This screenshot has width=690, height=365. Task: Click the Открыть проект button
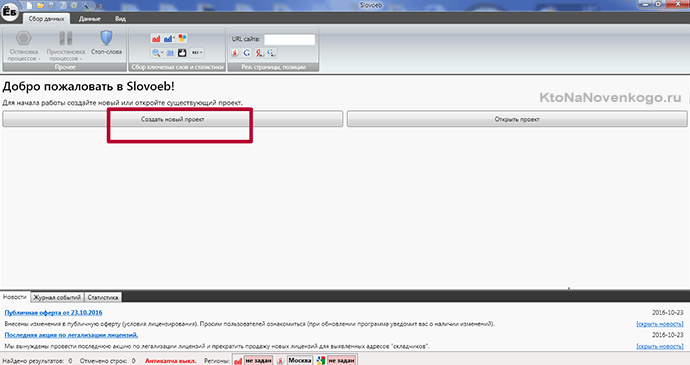pyautogui.click(x=517, y=119)
